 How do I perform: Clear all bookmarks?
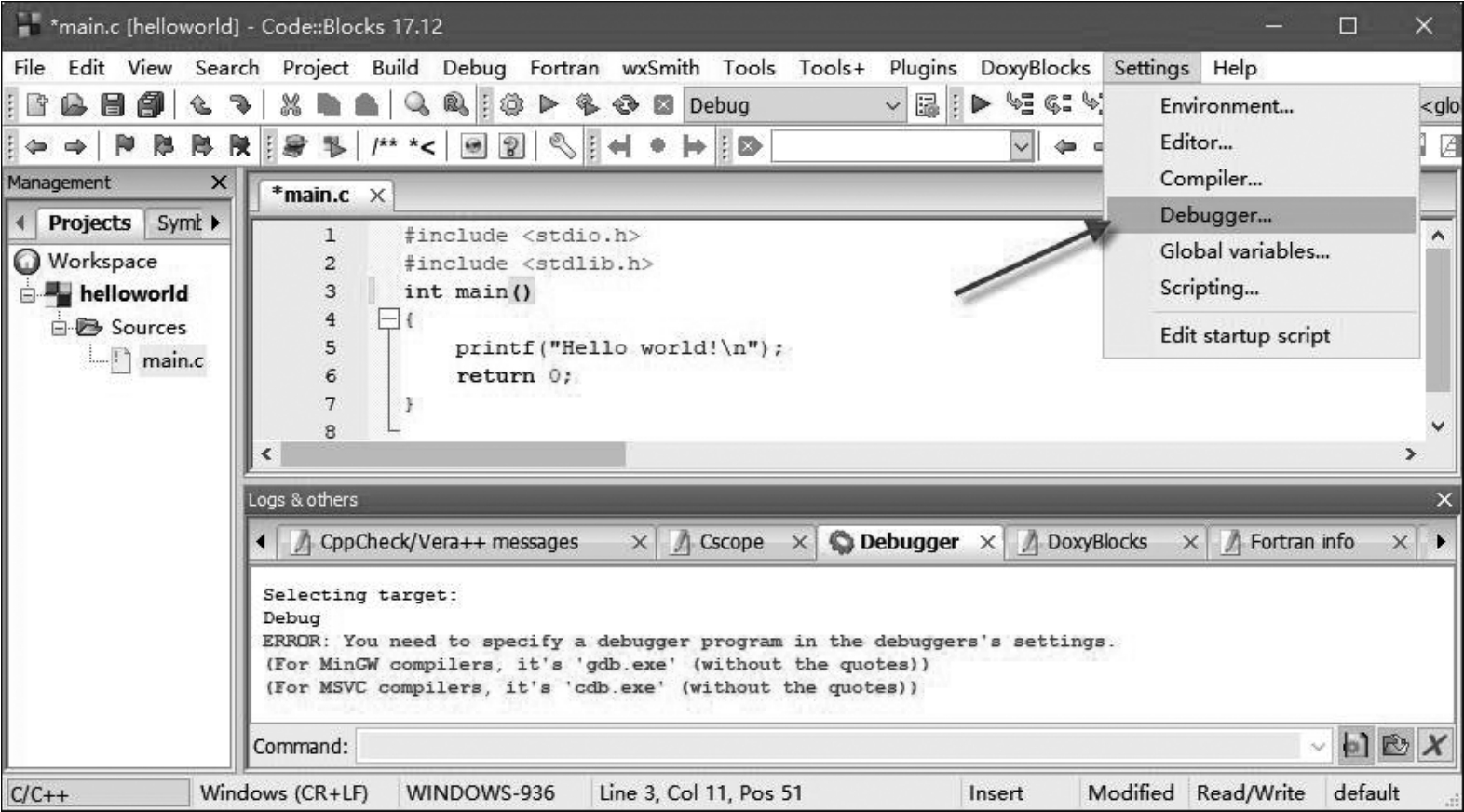click(x=240, y=145)
